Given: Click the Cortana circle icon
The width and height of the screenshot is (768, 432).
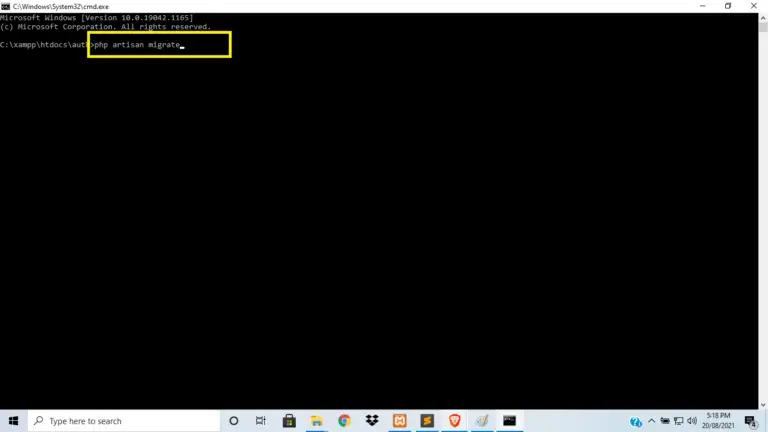Looking at the screenshot, I should [234, 421].
